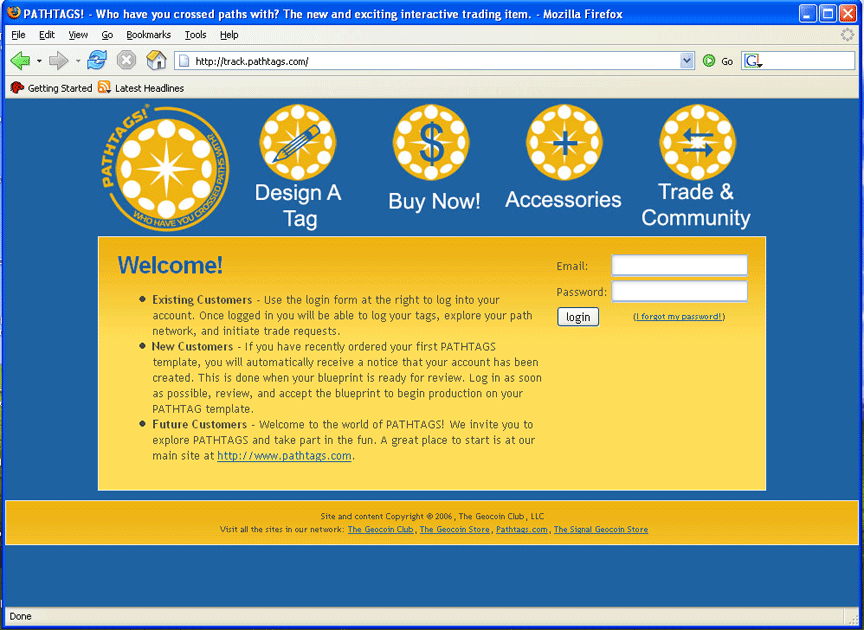Click the Buy Now dollar-sign icon
Screen dimensions: 864x630
pyautogui.click(x=431, y=142)
